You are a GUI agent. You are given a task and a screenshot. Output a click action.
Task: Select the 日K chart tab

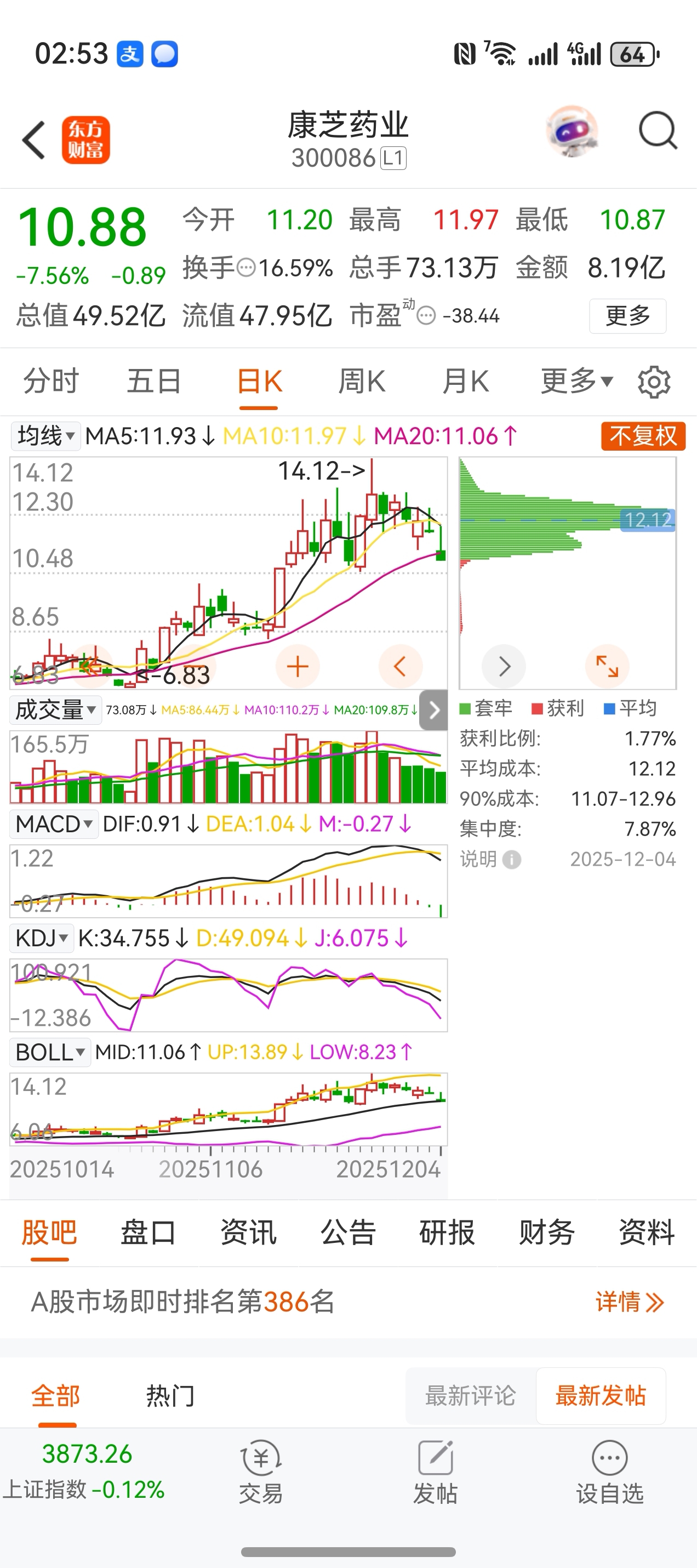(259, 382)
